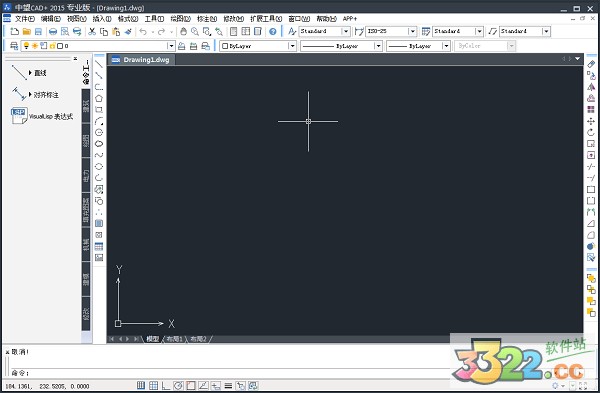Open the ISO-25 dimension style dropdown
600x393 pixels.
click(x=412, y=31)
